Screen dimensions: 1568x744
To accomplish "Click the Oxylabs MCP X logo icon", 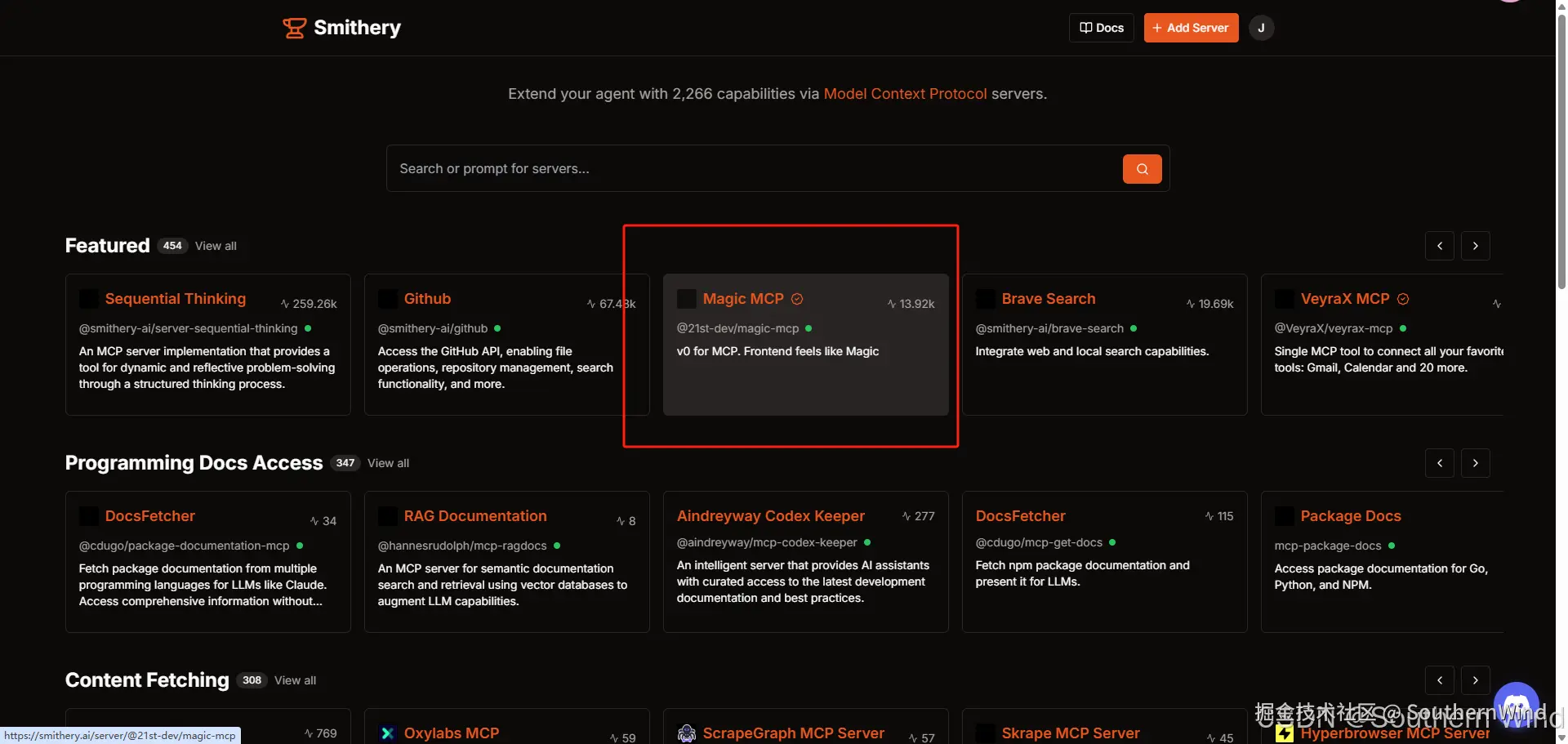I will tap(387, 733).
